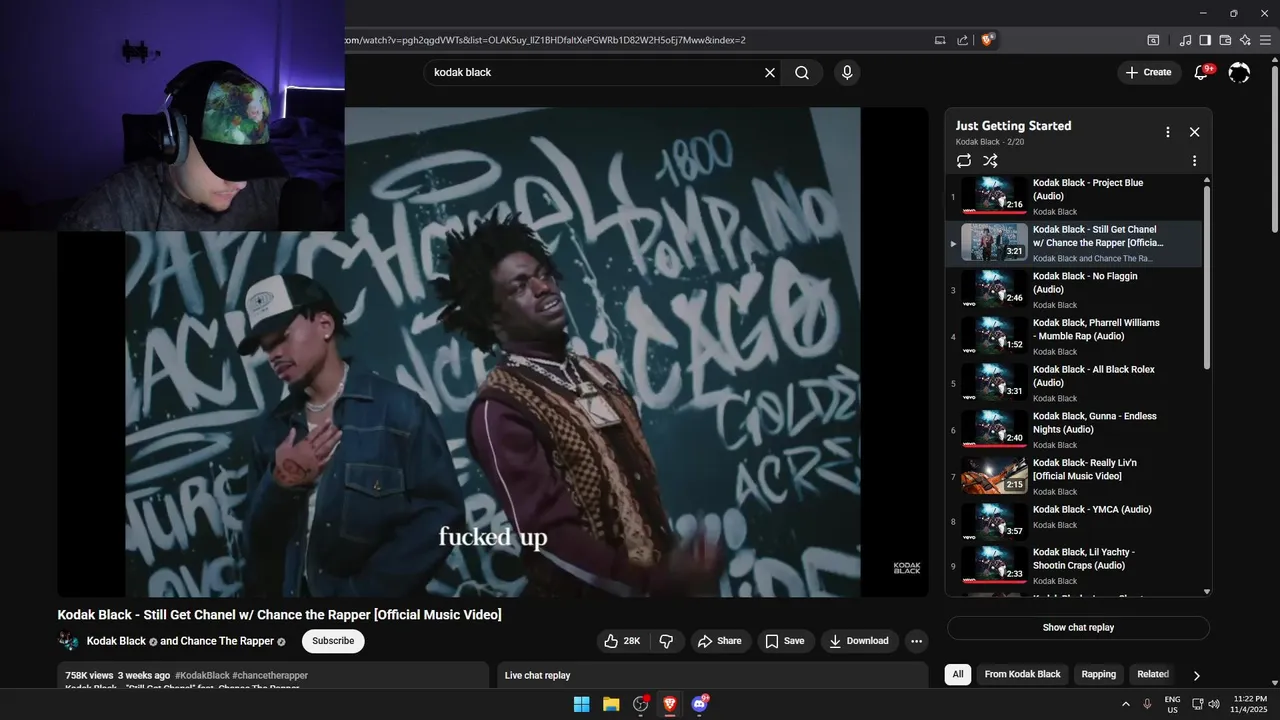This screenshot has height=720, width=1280.
Task: Click the share page icon in address bar
Action: 962,40
